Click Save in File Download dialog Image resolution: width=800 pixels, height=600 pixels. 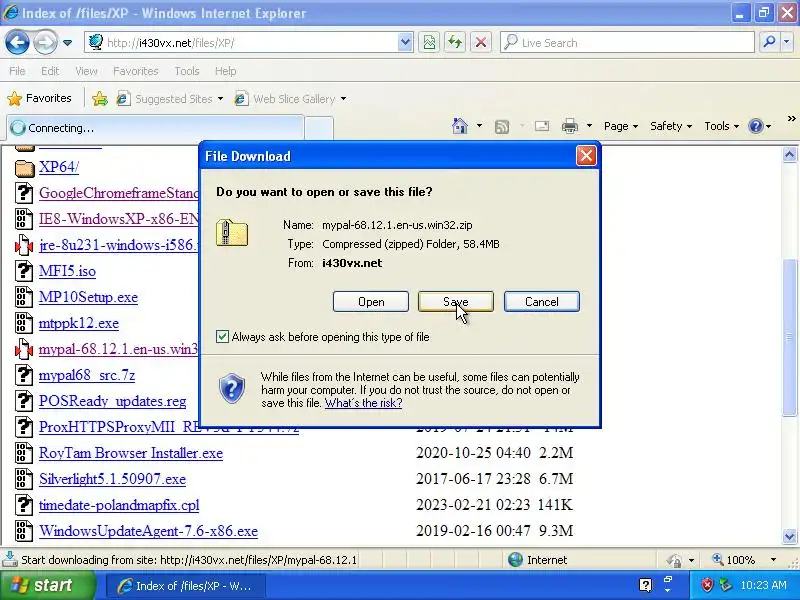[456, 302]
